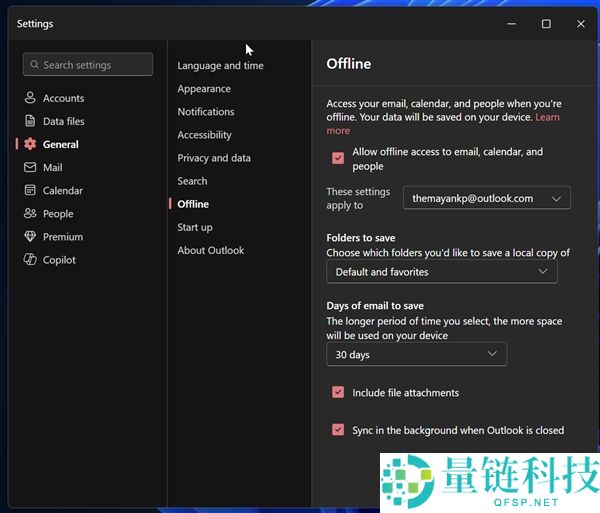Open Copilot label in the sidebar
This screenshot has width=600, height=513.
(x=59, y=260)
